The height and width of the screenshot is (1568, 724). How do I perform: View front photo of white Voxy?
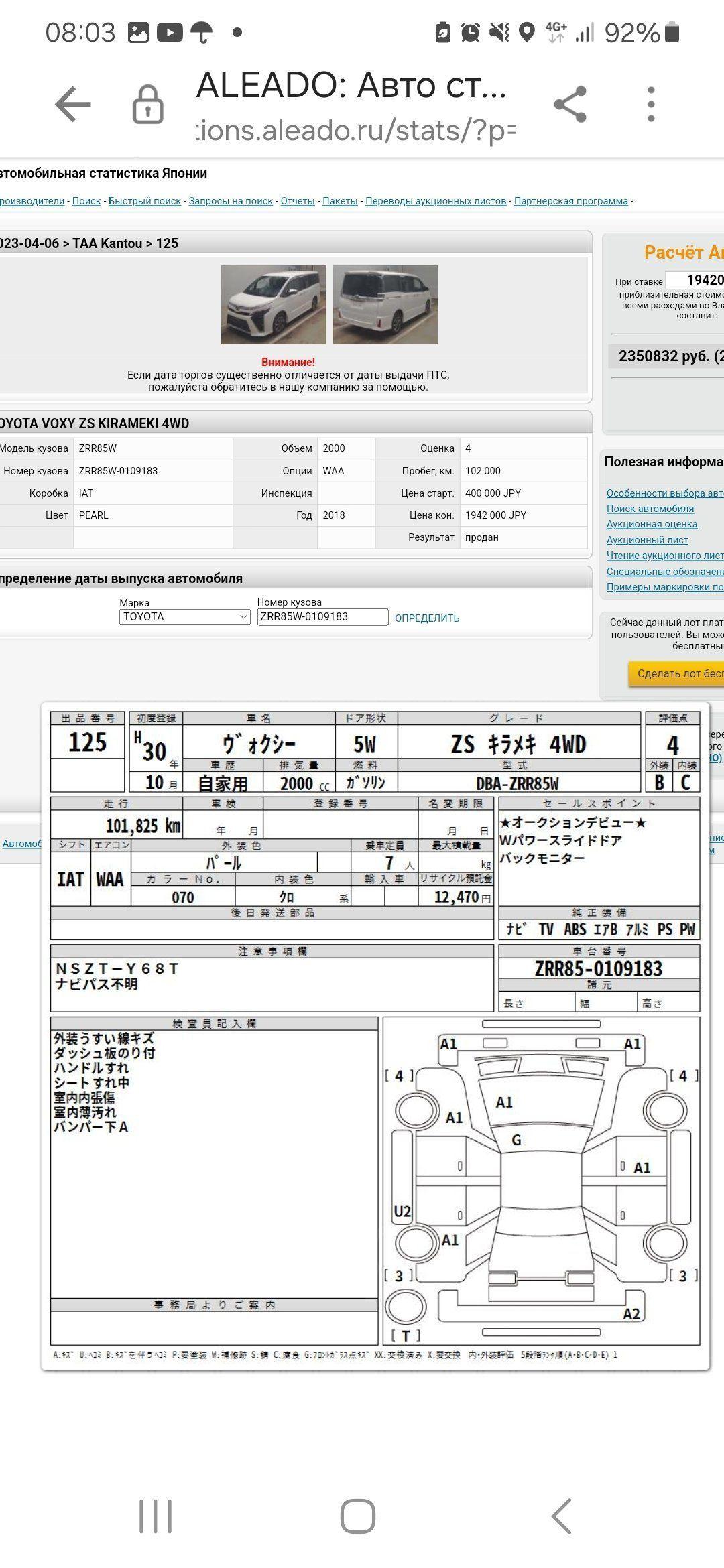(274, 304)
